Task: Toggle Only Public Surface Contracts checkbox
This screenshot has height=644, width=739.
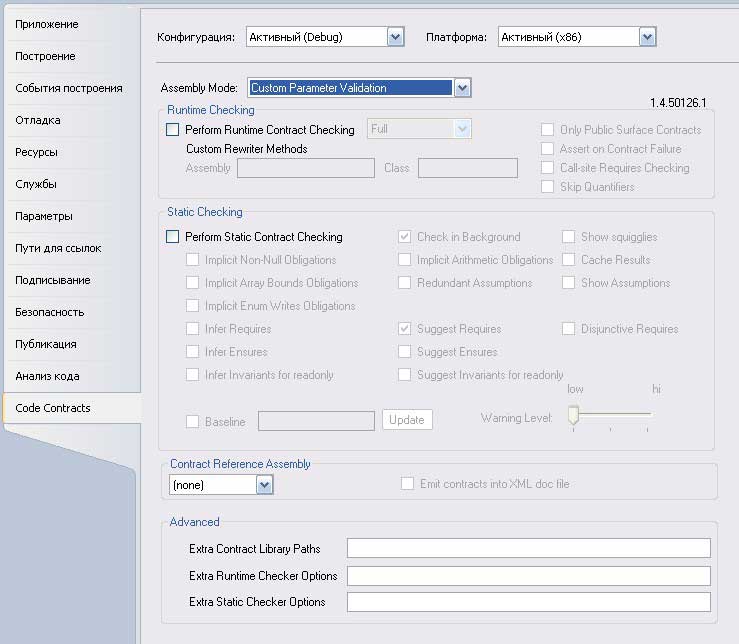Action: pyautogui.click(x=547, y=130)
